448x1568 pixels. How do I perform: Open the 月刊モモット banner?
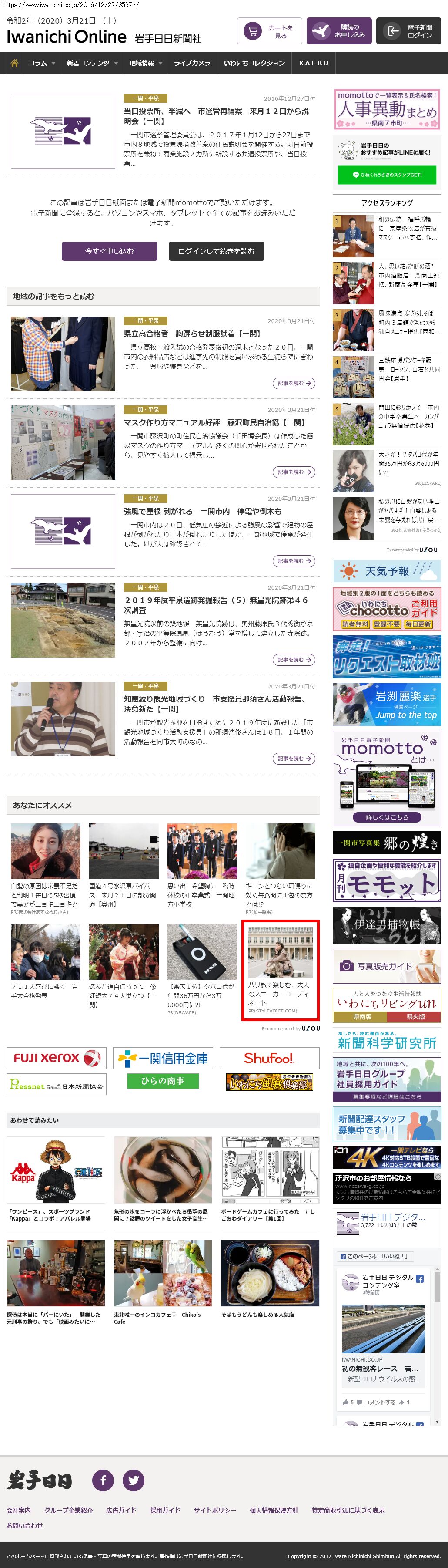click(x=387, y=880)
